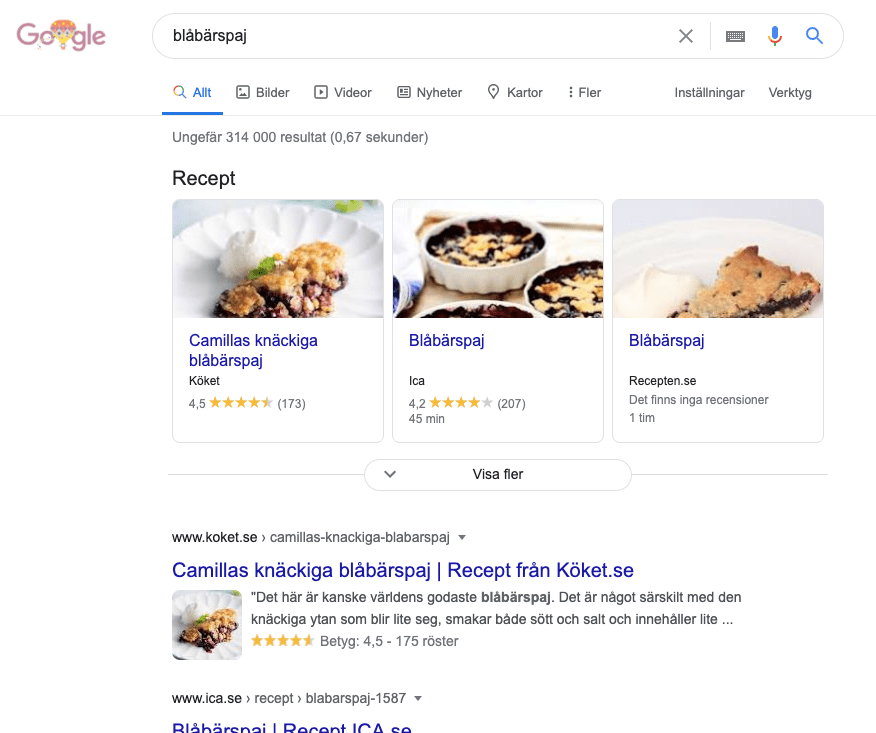Open the Ica Blåbärspaj recipe card image
Image resolution: width=876 pixels, height=733 pixels.
tap(498, 259)
